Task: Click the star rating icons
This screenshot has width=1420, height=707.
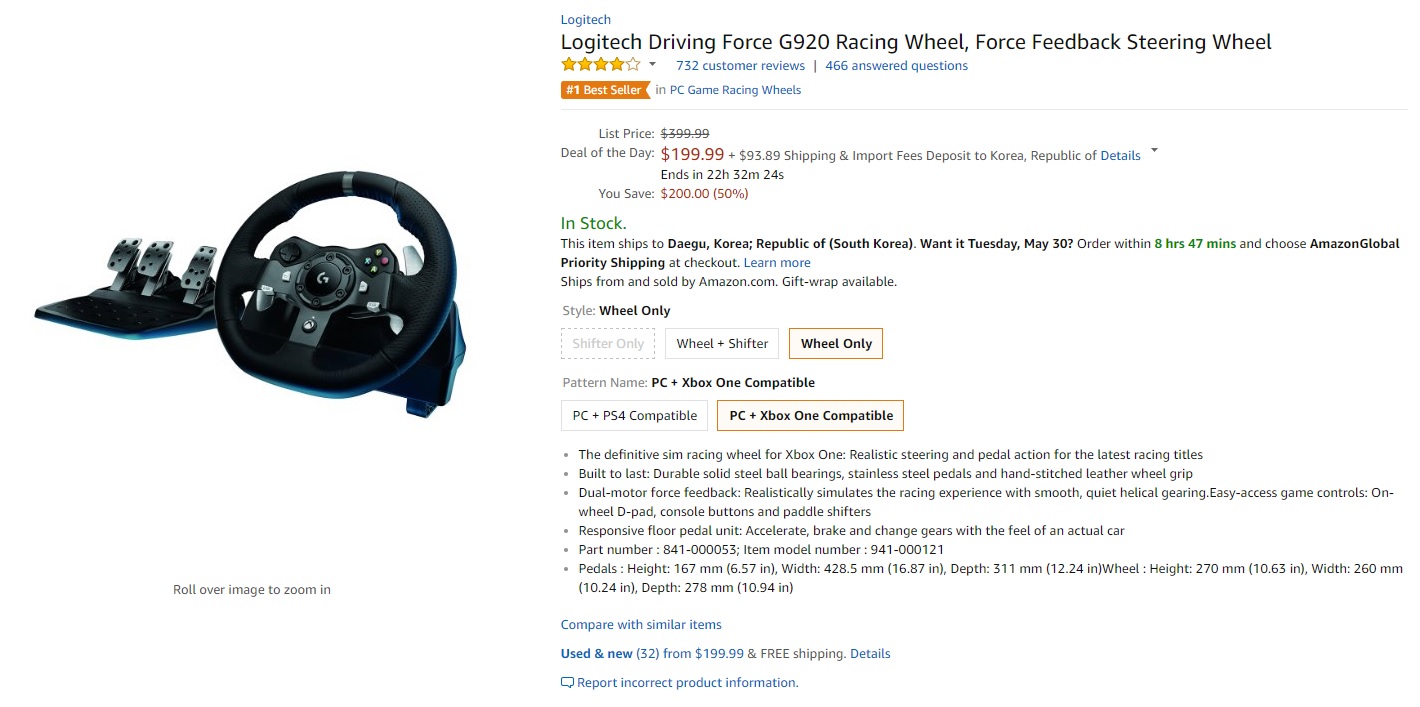Action: tap(600, 65)
